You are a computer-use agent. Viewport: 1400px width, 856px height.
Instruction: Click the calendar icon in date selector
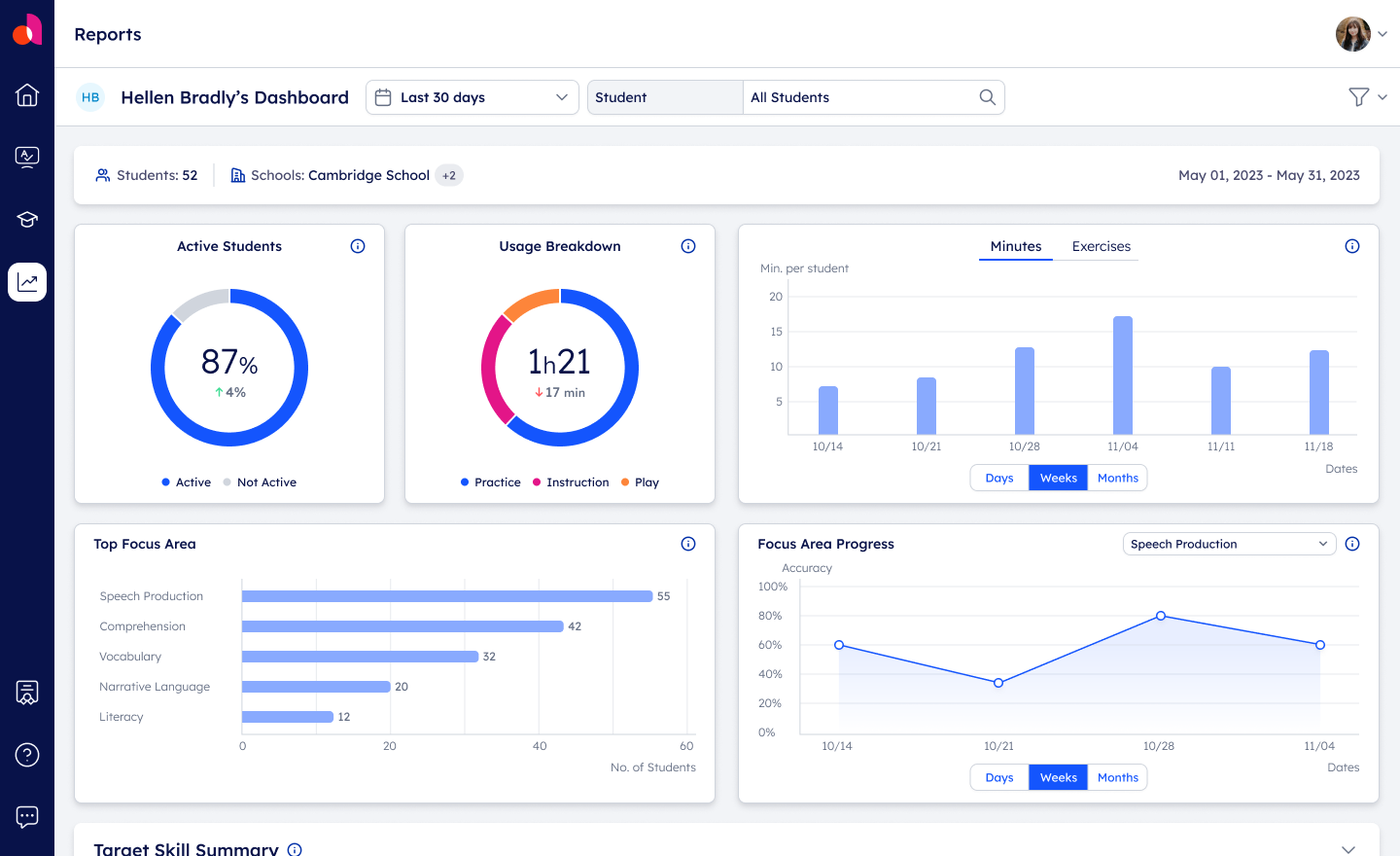point(383,97)
